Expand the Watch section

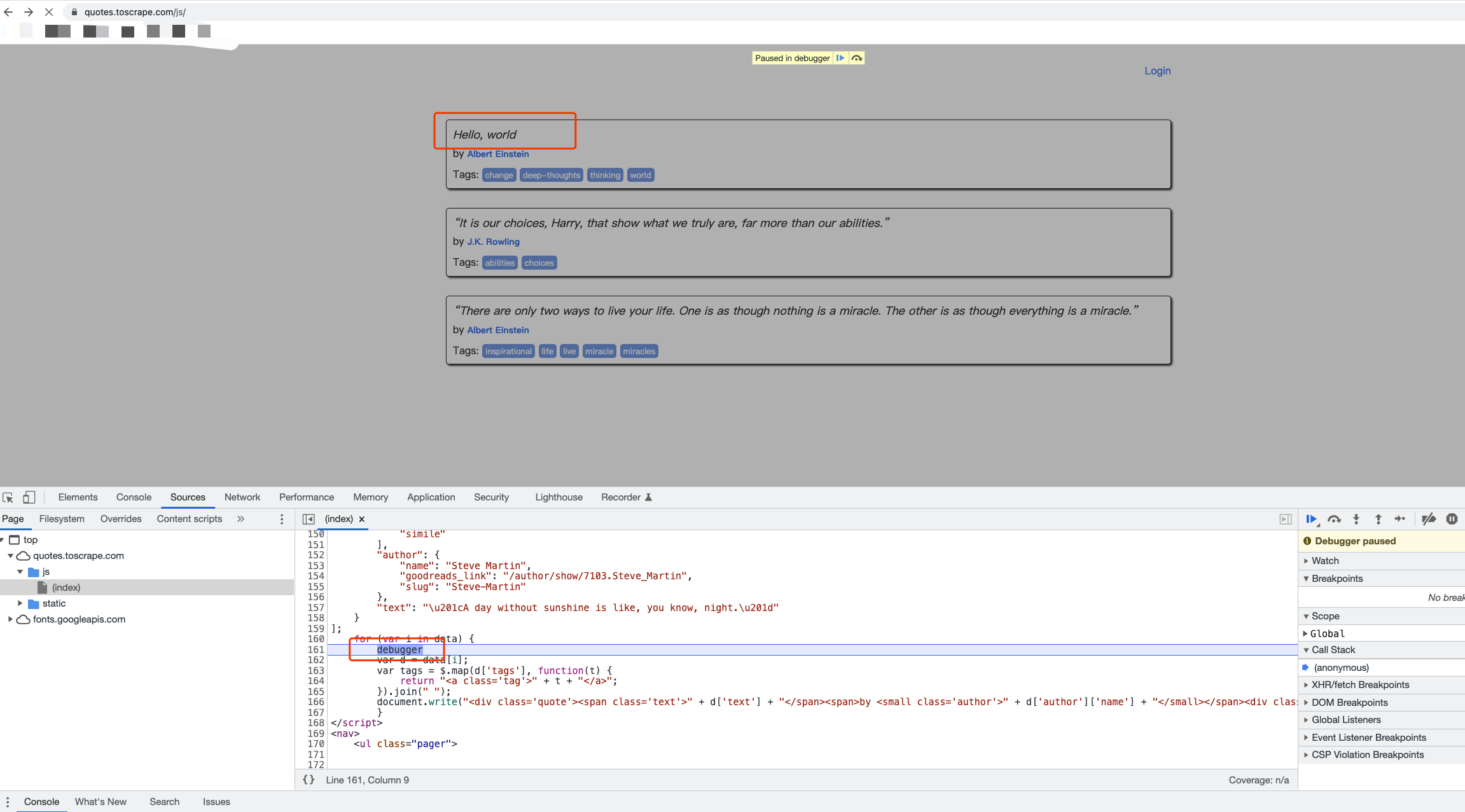click(1325, 560)
